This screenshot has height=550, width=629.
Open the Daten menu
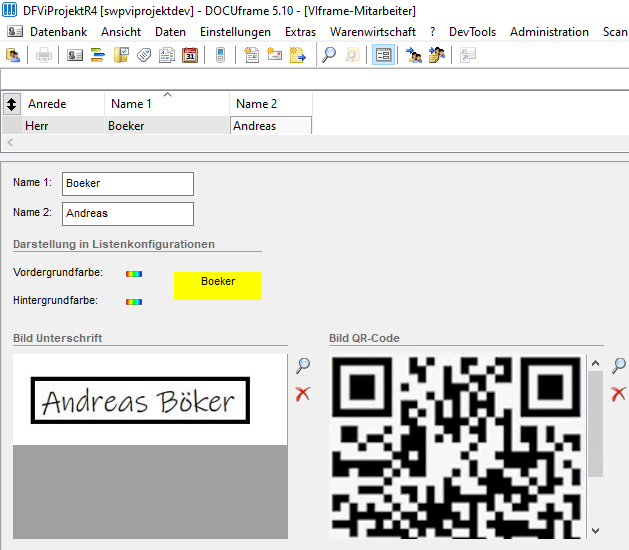click(170, 32)
